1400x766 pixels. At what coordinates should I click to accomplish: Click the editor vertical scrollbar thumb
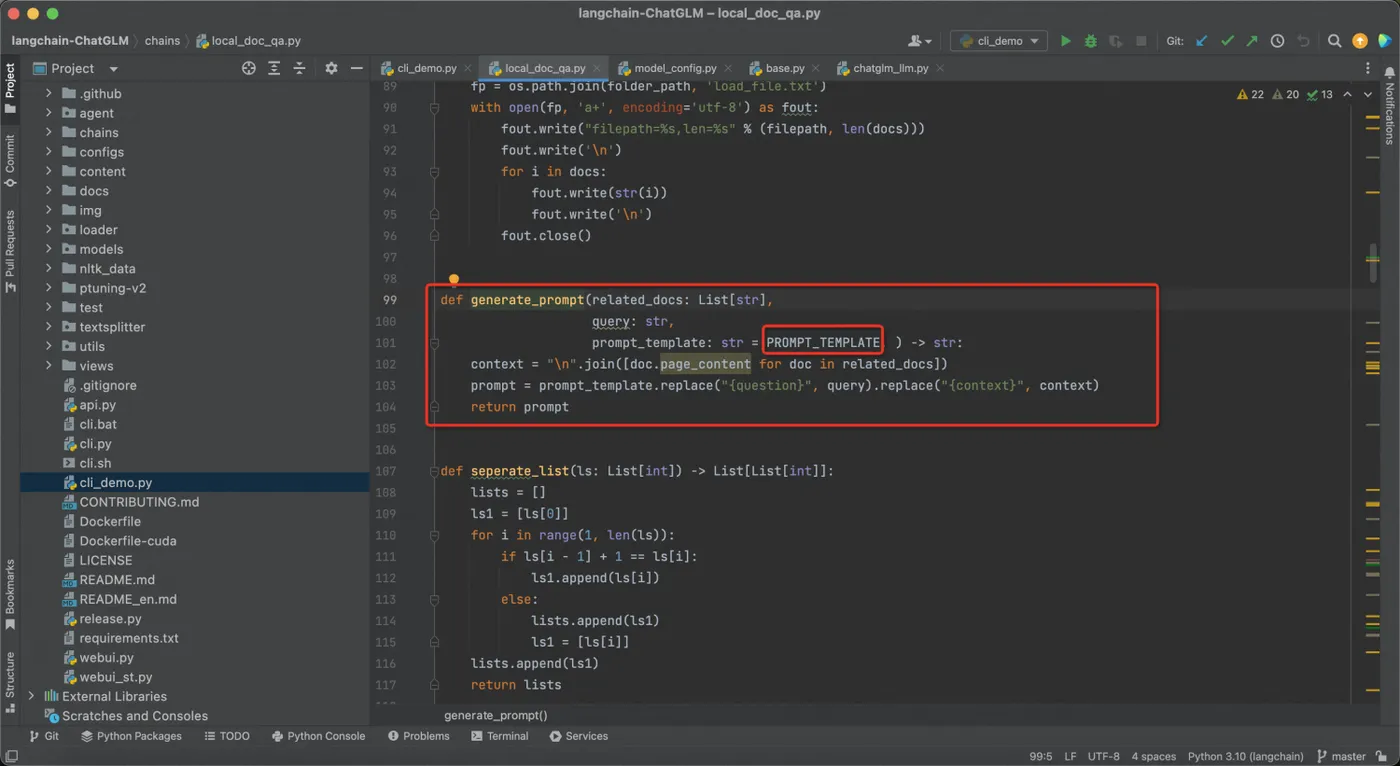click(1373, 263)
